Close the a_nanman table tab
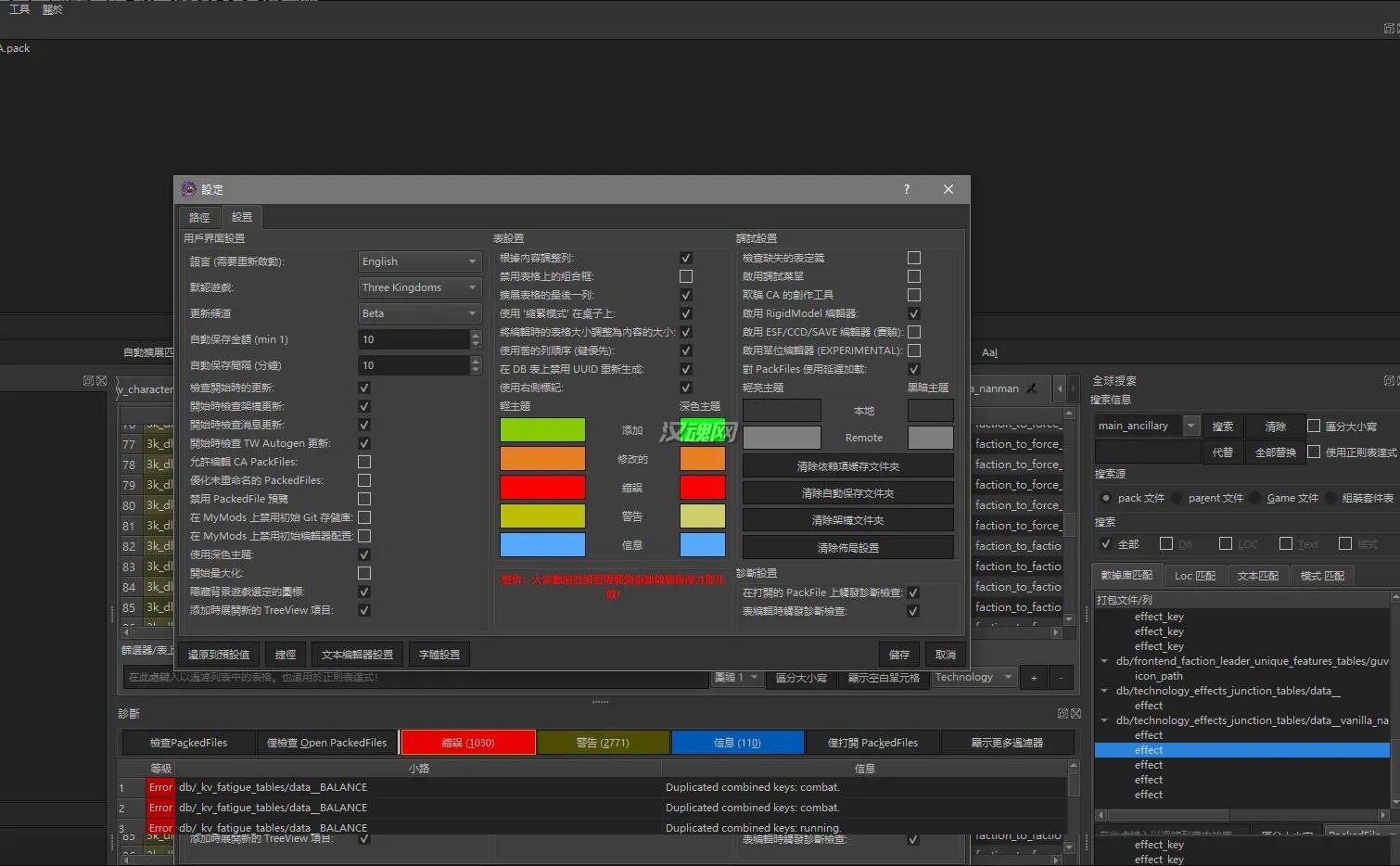 (x=1031, y=388)
